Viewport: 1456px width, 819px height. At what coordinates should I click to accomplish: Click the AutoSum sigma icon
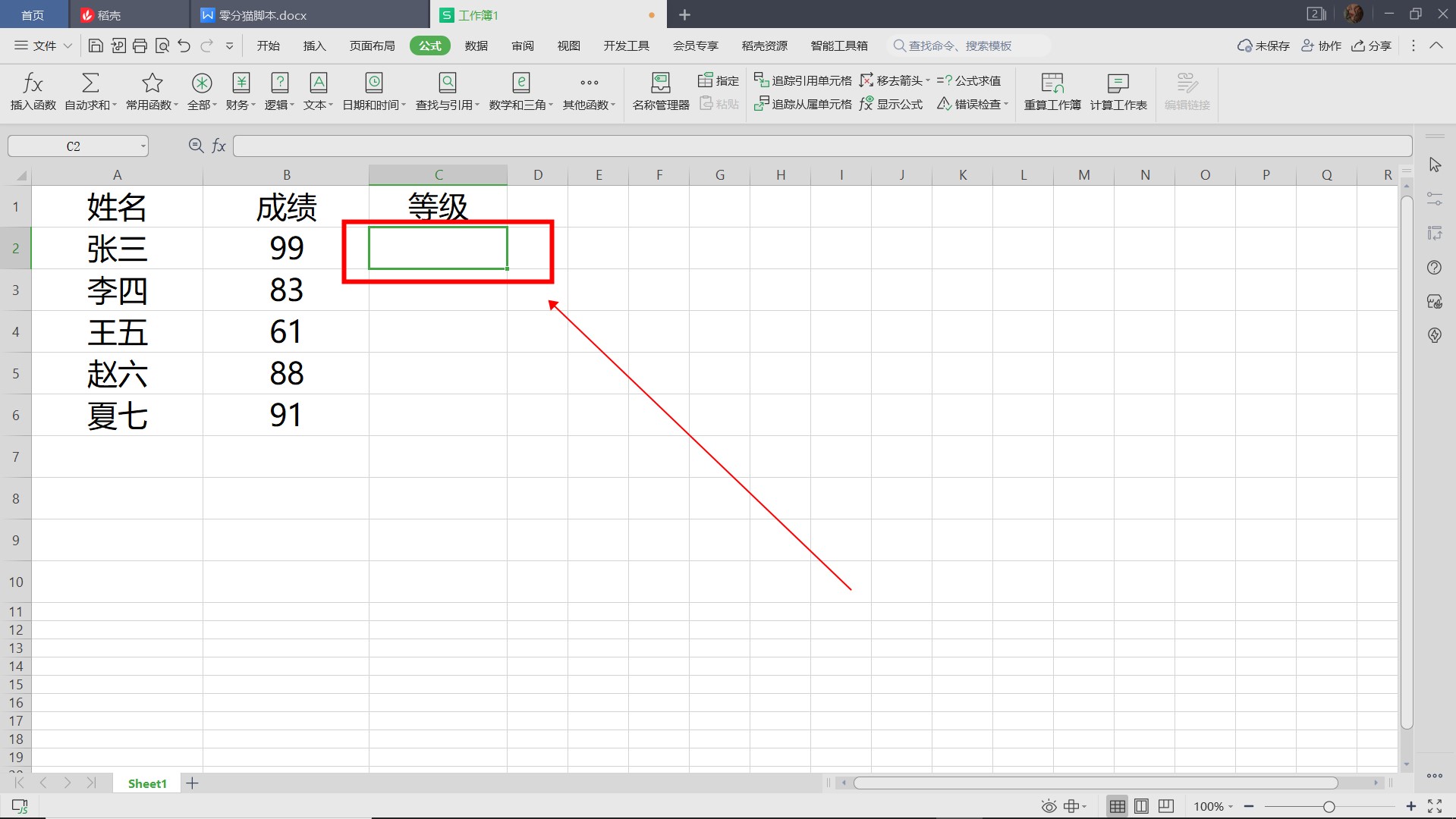click(90, 90)
